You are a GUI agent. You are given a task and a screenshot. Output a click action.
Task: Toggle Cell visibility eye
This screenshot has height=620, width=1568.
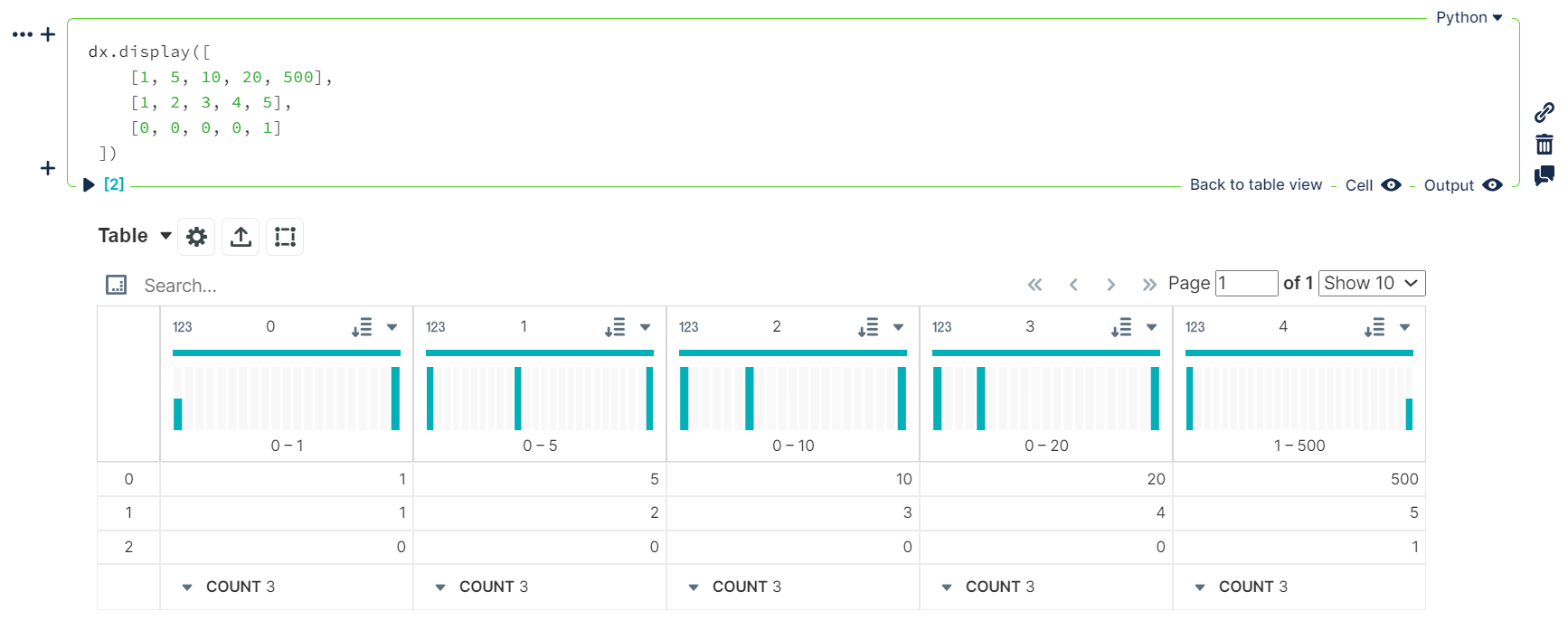coord(1392,185)
